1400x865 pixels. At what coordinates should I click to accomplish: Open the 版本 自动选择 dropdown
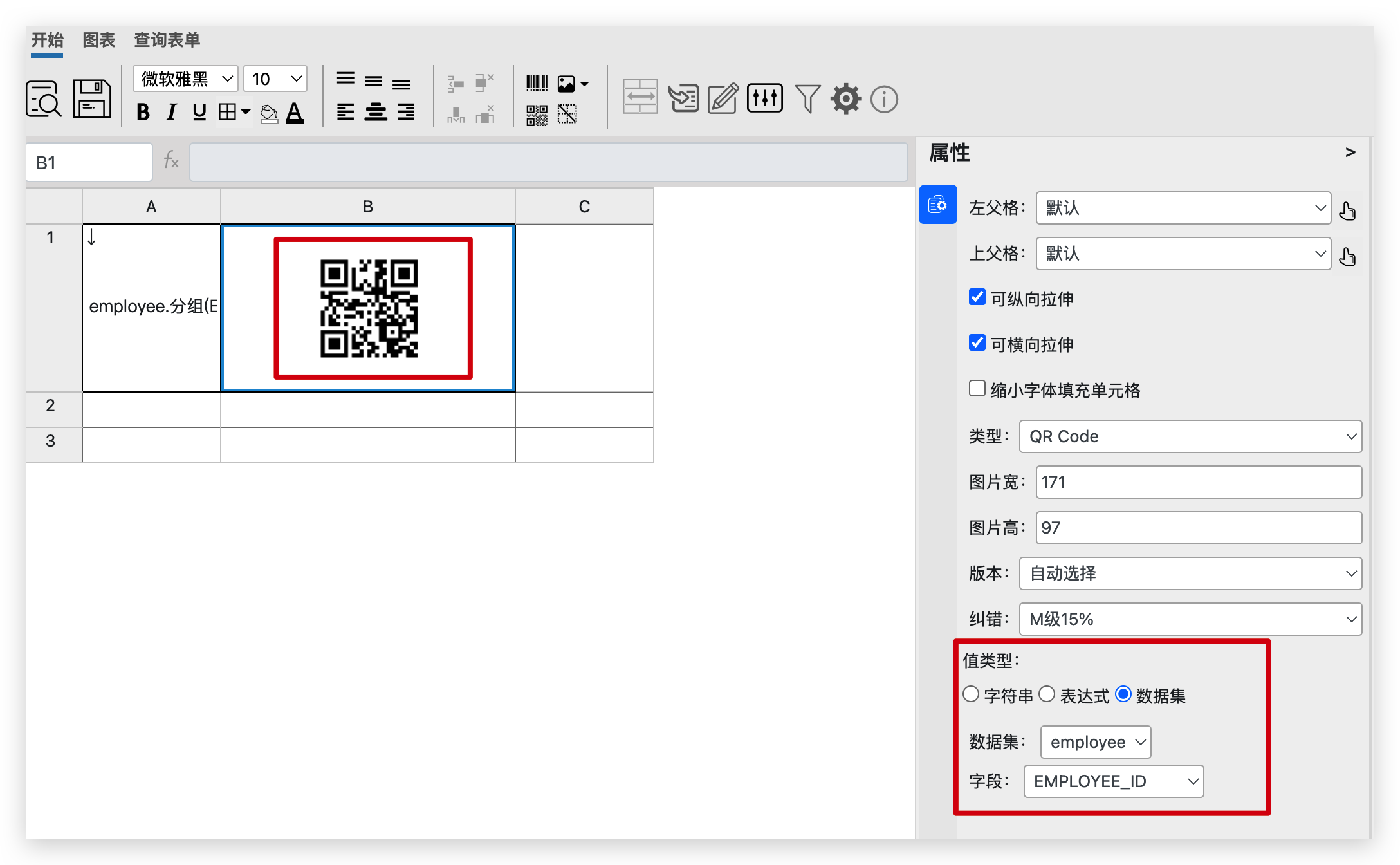pos(1190,573)
